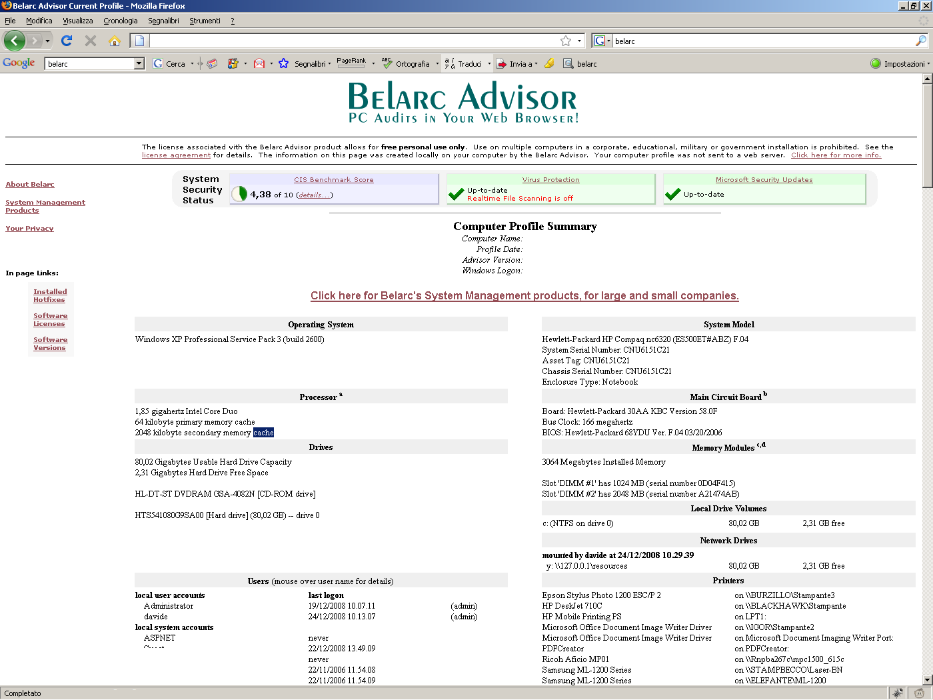
Task: Open the Cerca options dropdown arrow
Action: coord(192,64)
